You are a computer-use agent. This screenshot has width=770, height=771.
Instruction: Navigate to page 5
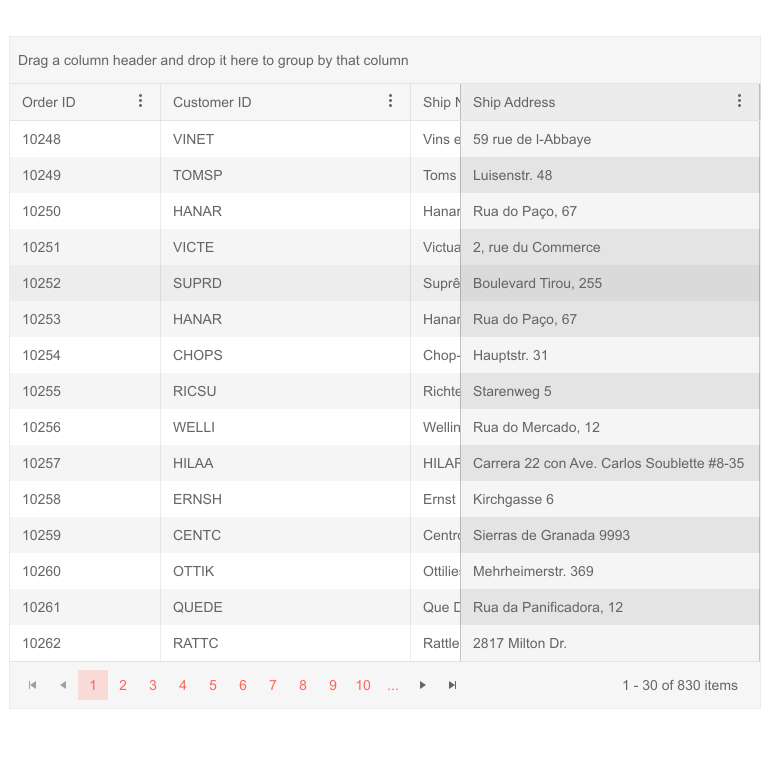[x=213, y=685]
